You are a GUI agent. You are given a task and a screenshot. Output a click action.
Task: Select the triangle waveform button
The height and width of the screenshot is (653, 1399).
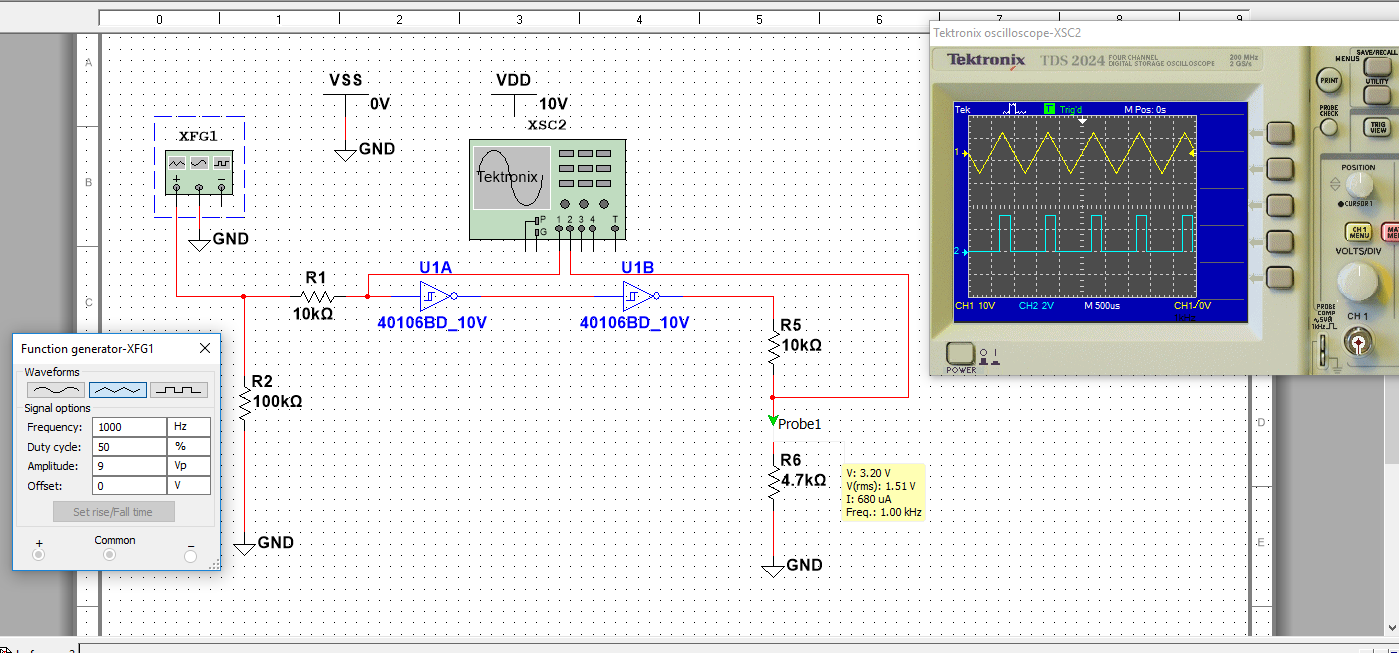118,390
